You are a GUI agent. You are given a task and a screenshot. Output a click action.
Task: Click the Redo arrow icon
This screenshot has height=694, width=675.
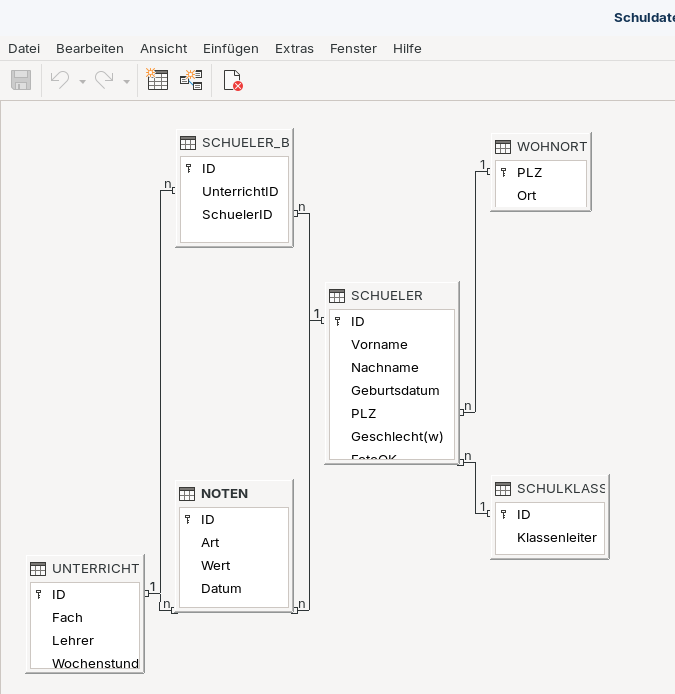click(x=104, y=80)
